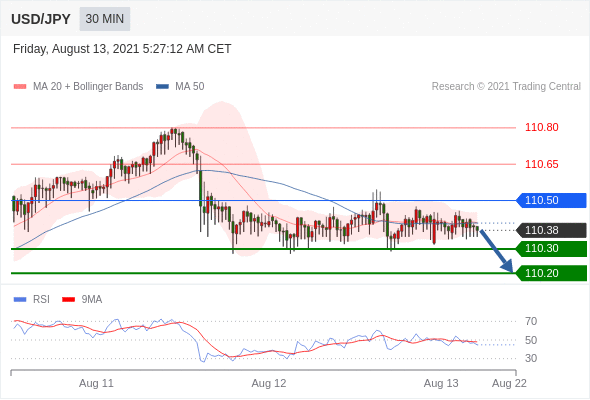Click the chart date and time text

pos(122,49)
